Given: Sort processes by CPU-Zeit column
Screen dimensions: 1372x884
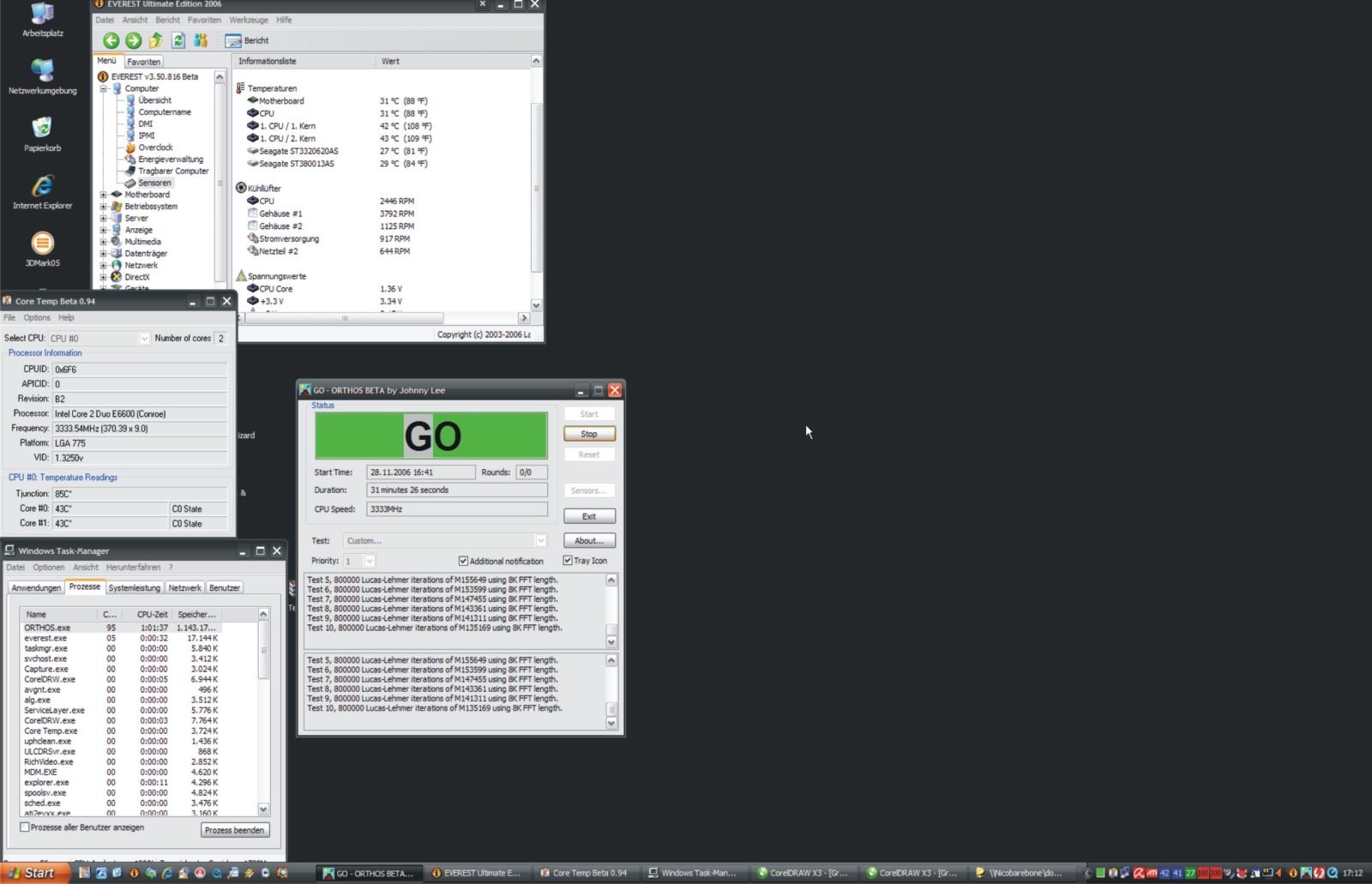Looking at the screenshot, I should pos(147,615).
